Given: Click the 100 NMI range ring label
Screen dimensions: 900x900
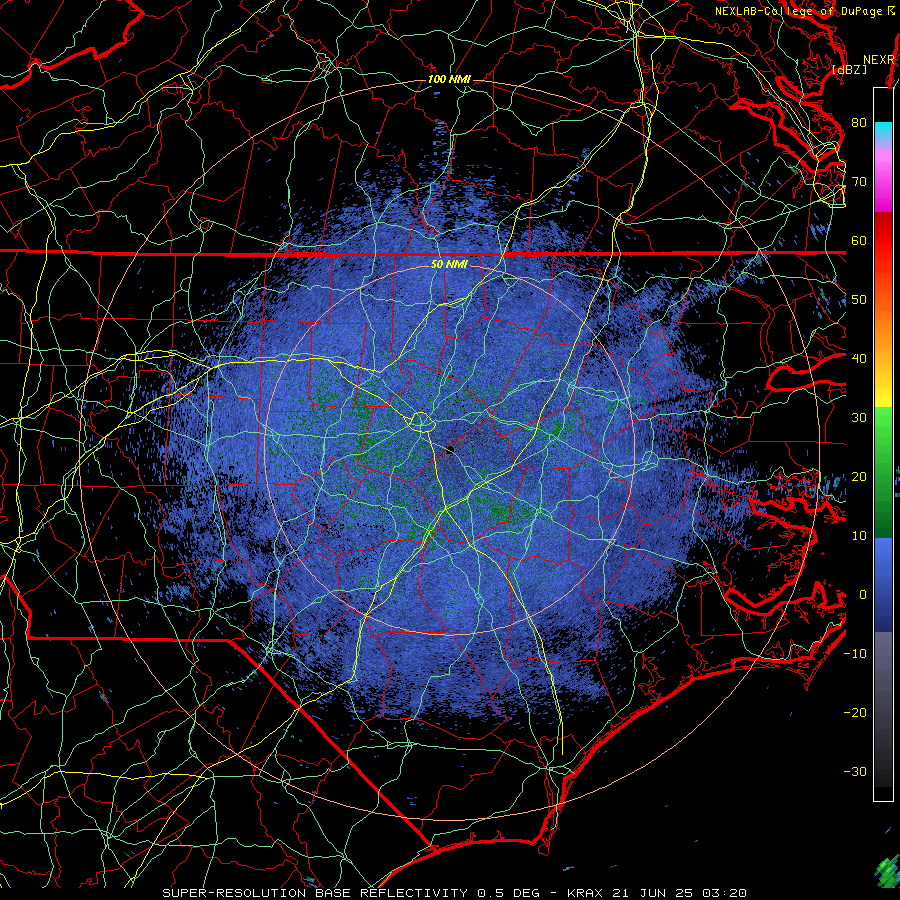Looking at the screenshot, I should (x=449, y=79).
